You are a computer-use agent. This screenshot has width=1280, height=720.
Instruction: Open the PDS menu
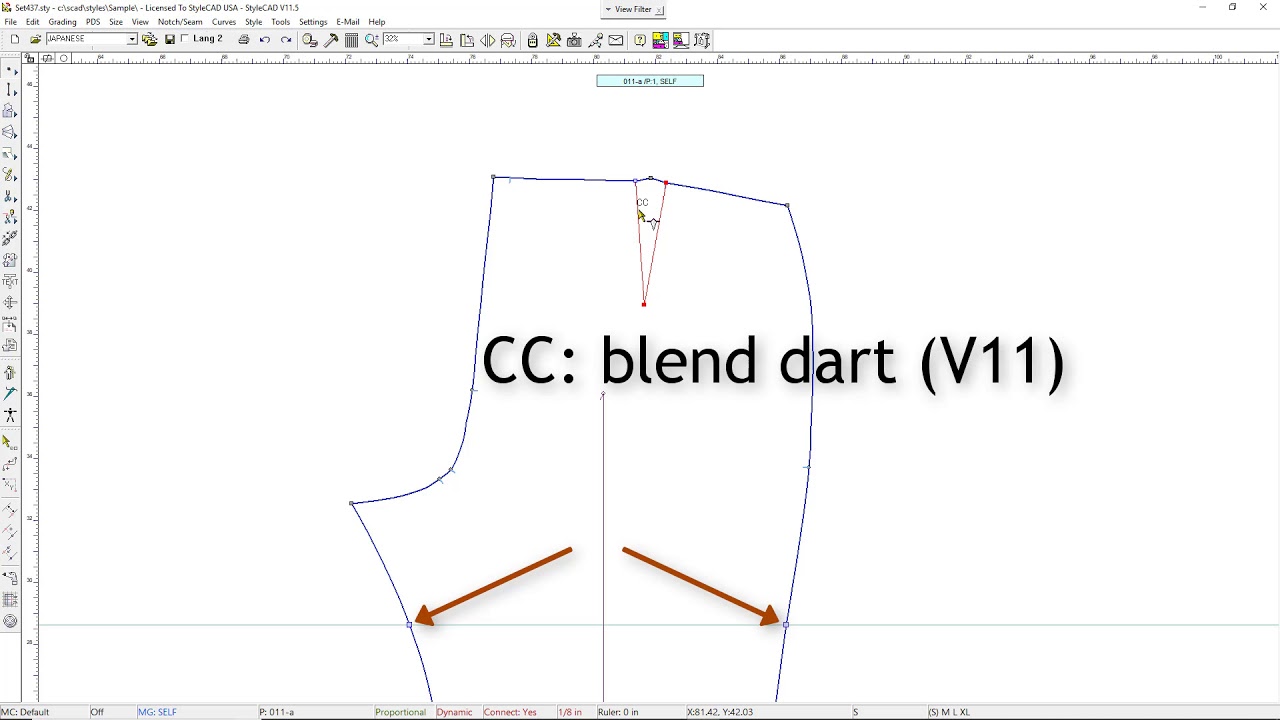coord(93,22)
